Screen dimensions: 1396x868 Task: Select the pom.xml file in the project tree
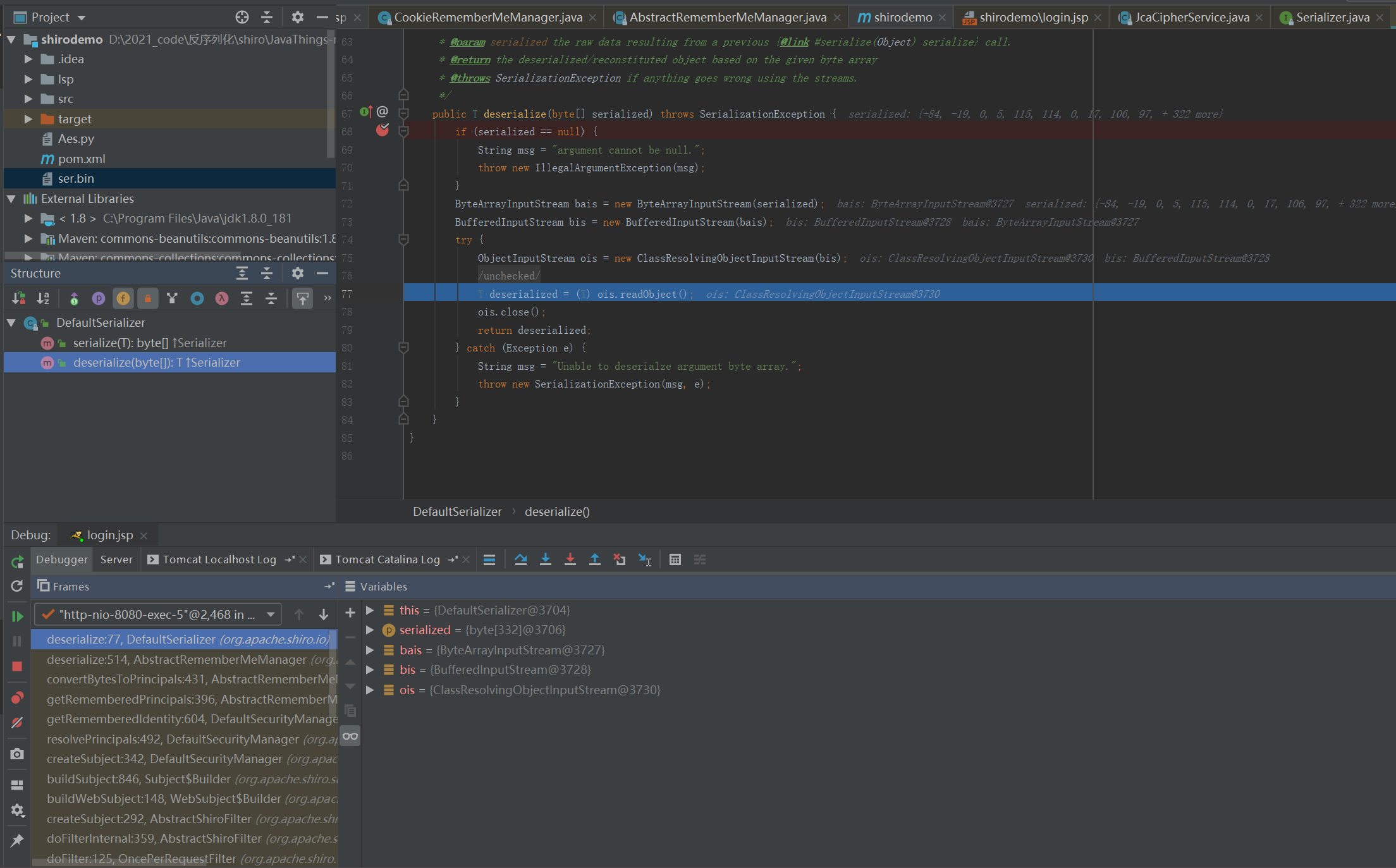81,159
